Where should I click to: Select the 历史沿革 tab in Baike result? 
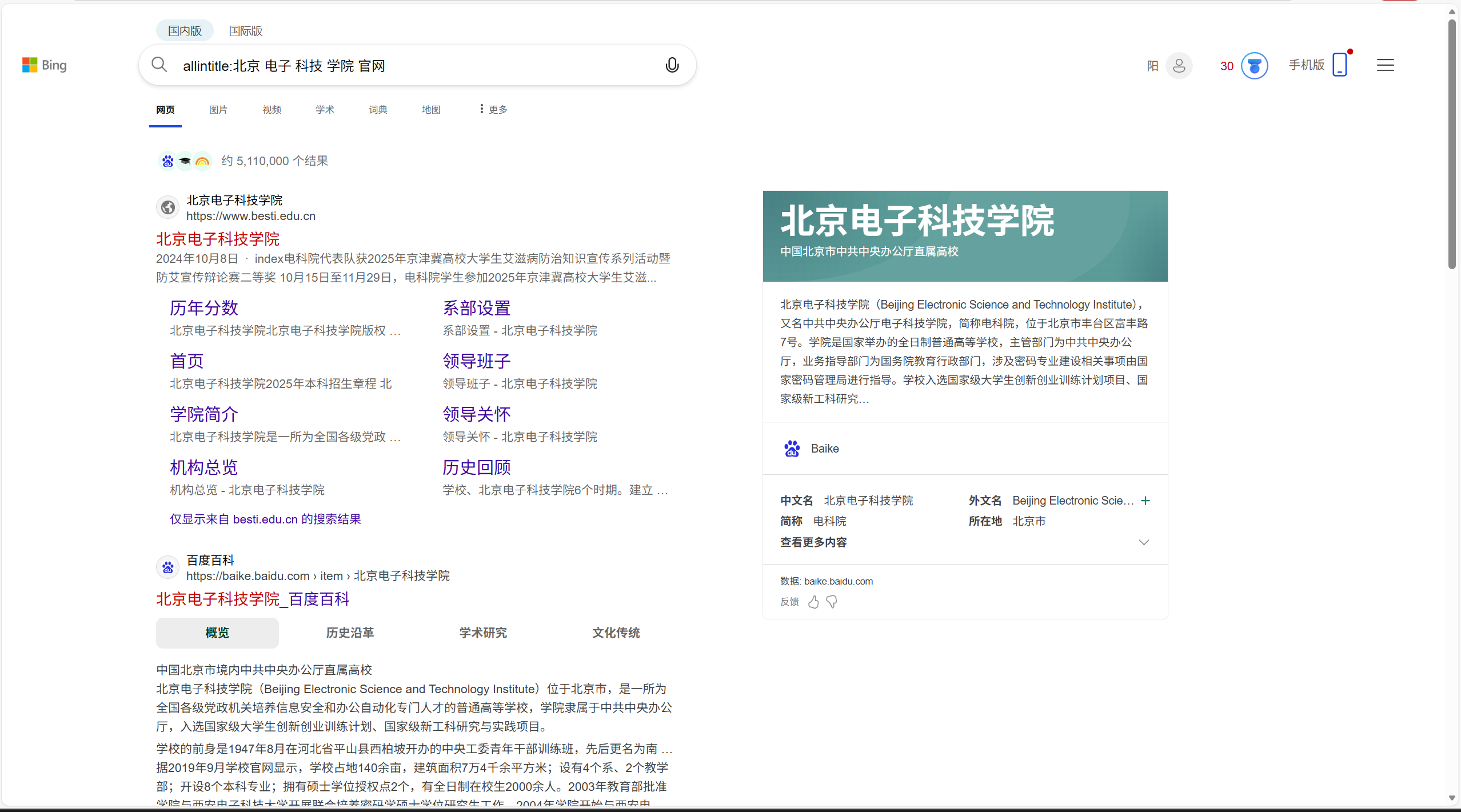pyautogui.click(x=350, y=633)
